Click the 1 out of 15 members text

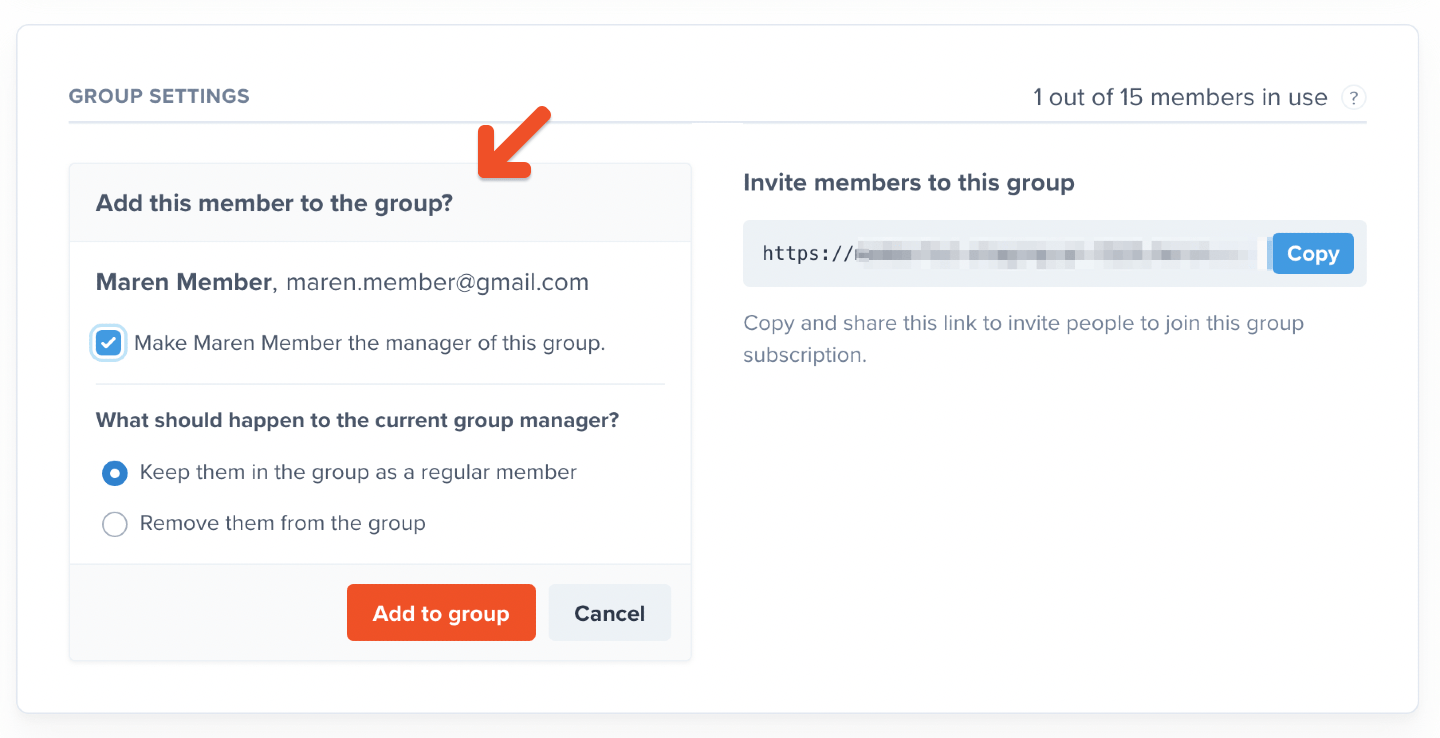pyautogui.click(x=1180, y=98)
